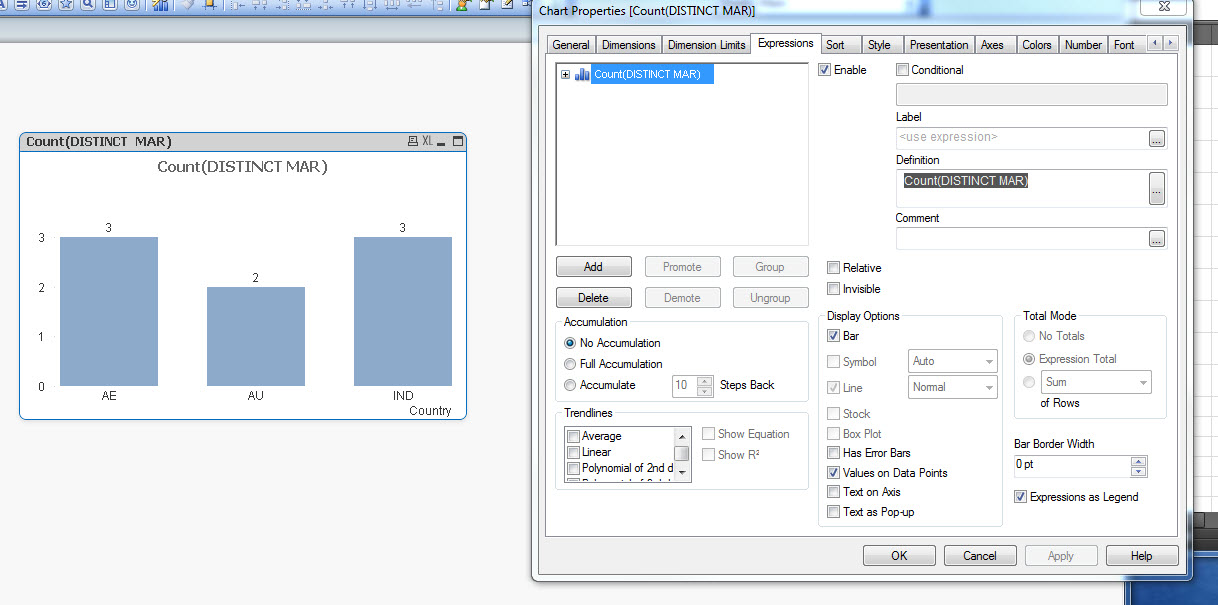
Task: Enable Text on Axis checkbox
Action: pos(833,492)
